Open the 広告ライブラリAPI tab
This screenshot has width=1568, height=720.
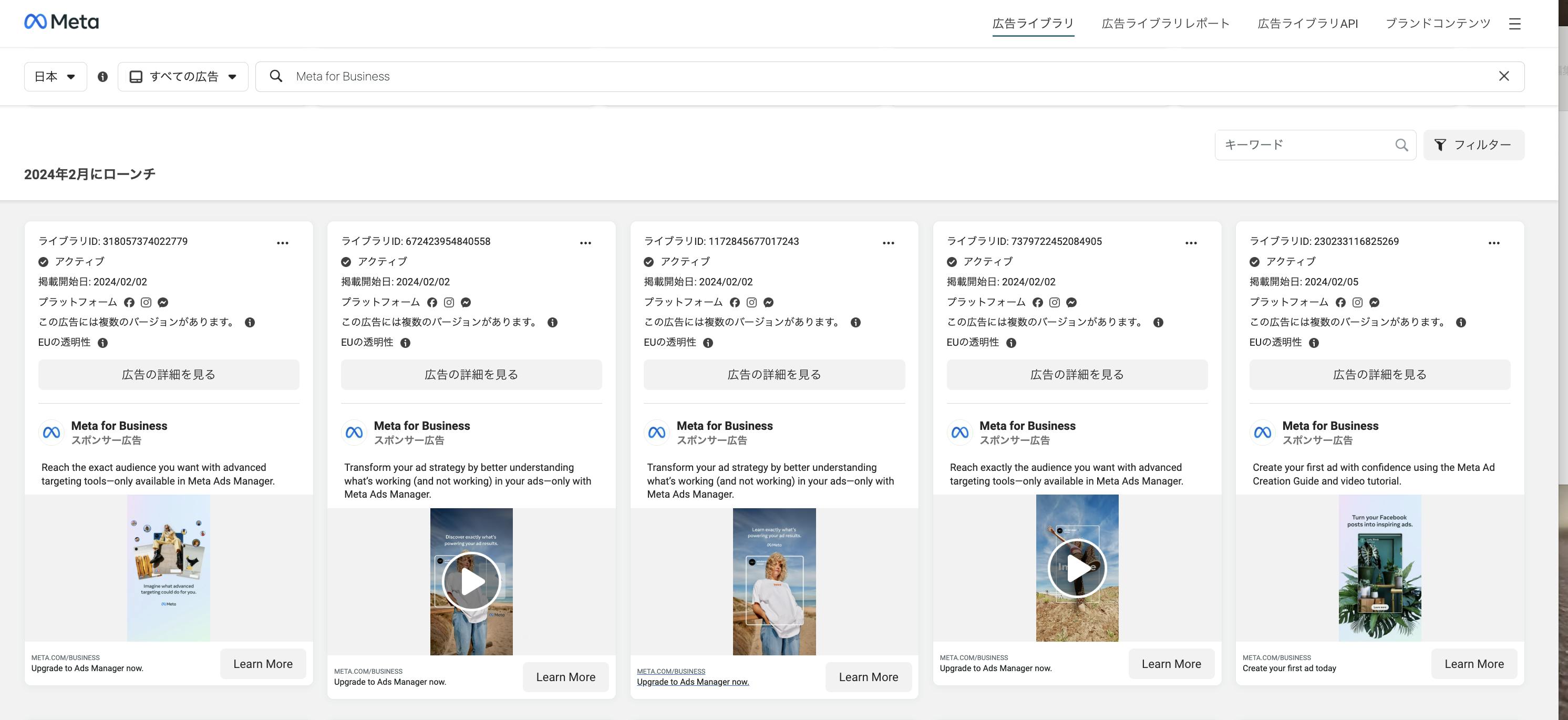[x=1307, y=24]
